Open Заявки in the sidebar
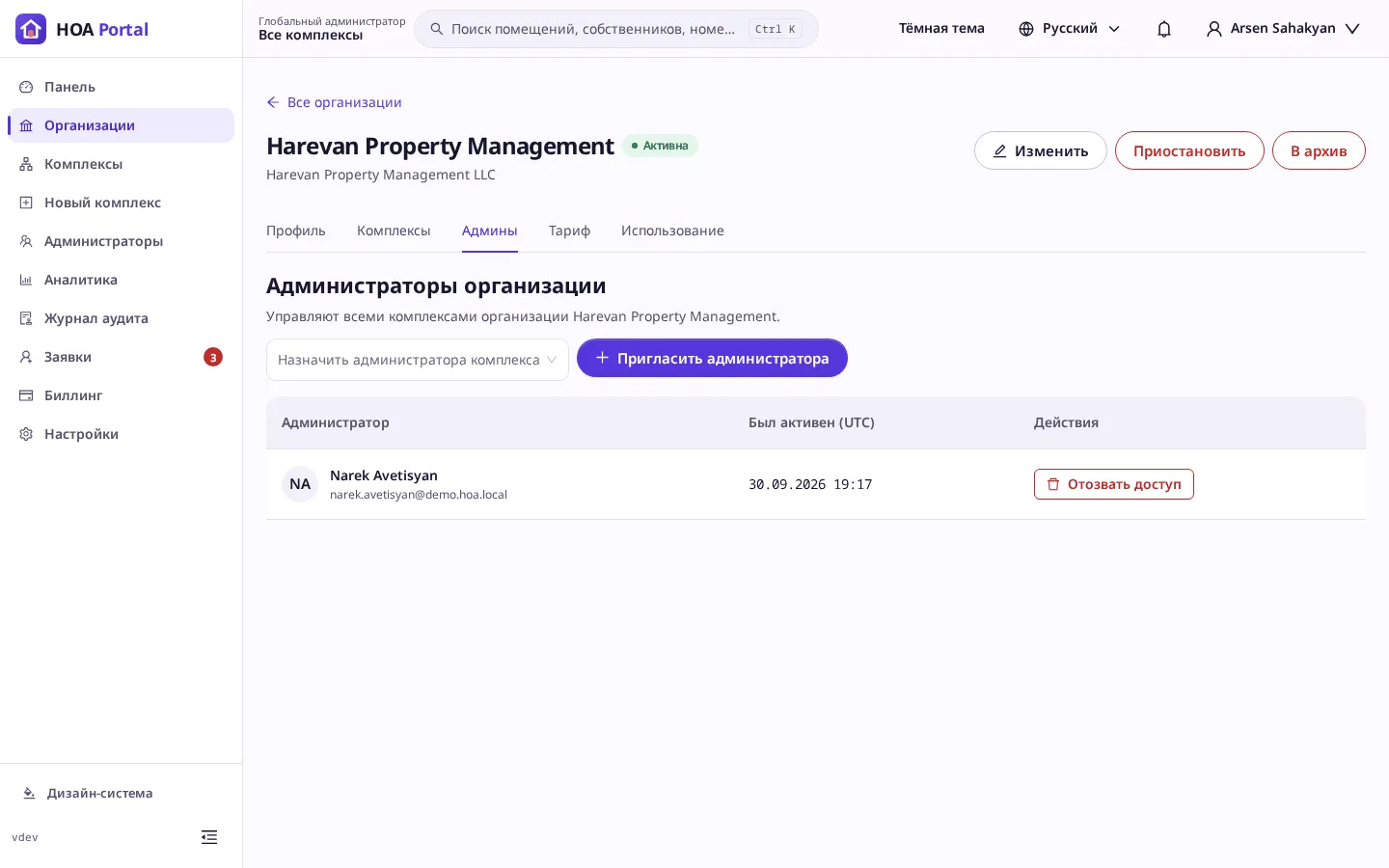The image size is (1389, 868). [x=121, y=357]
